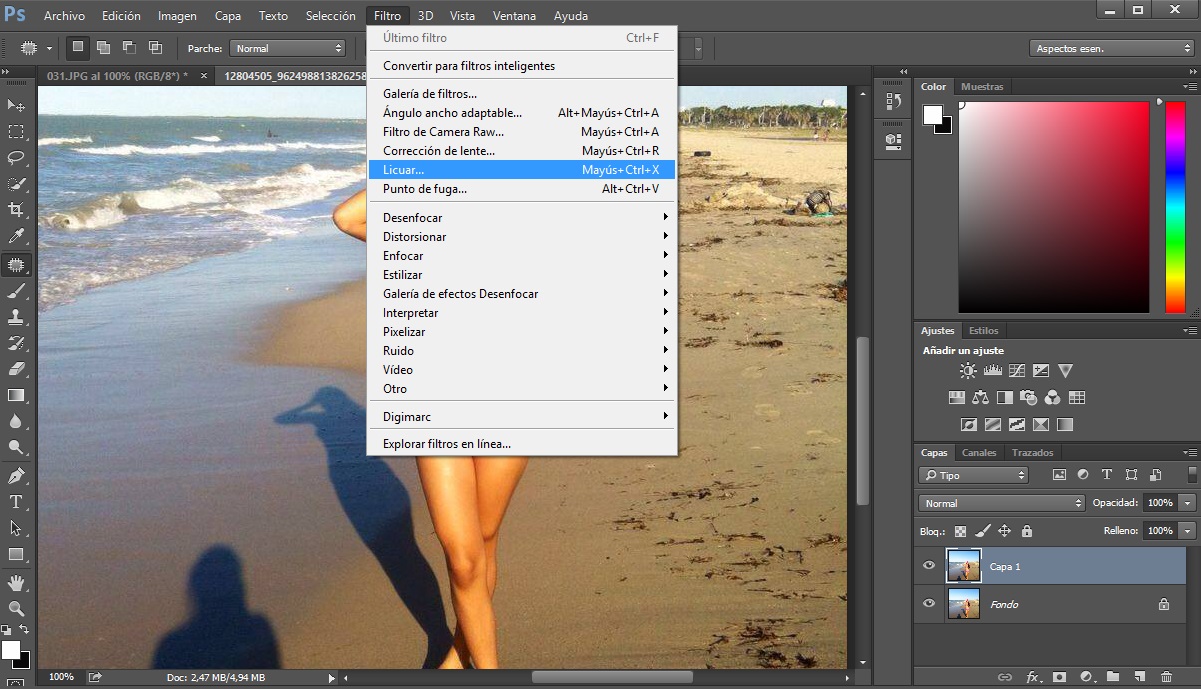Viewport: 1201px width, 689px height.
Task: Hide the Capa 1 layer
Action: coord(929,566)
